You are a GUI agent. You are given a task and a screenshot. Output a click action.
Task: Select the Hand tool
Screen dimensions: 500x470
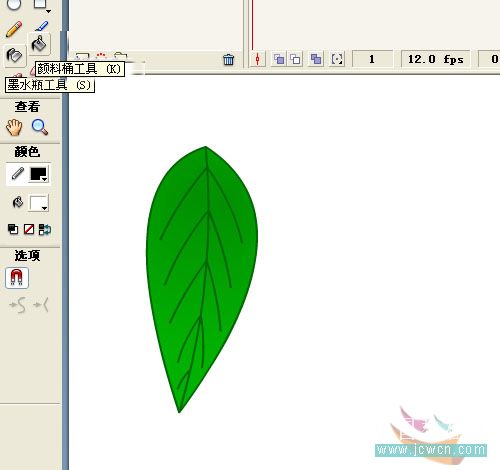pyautogui.click(x=14, y=127)
